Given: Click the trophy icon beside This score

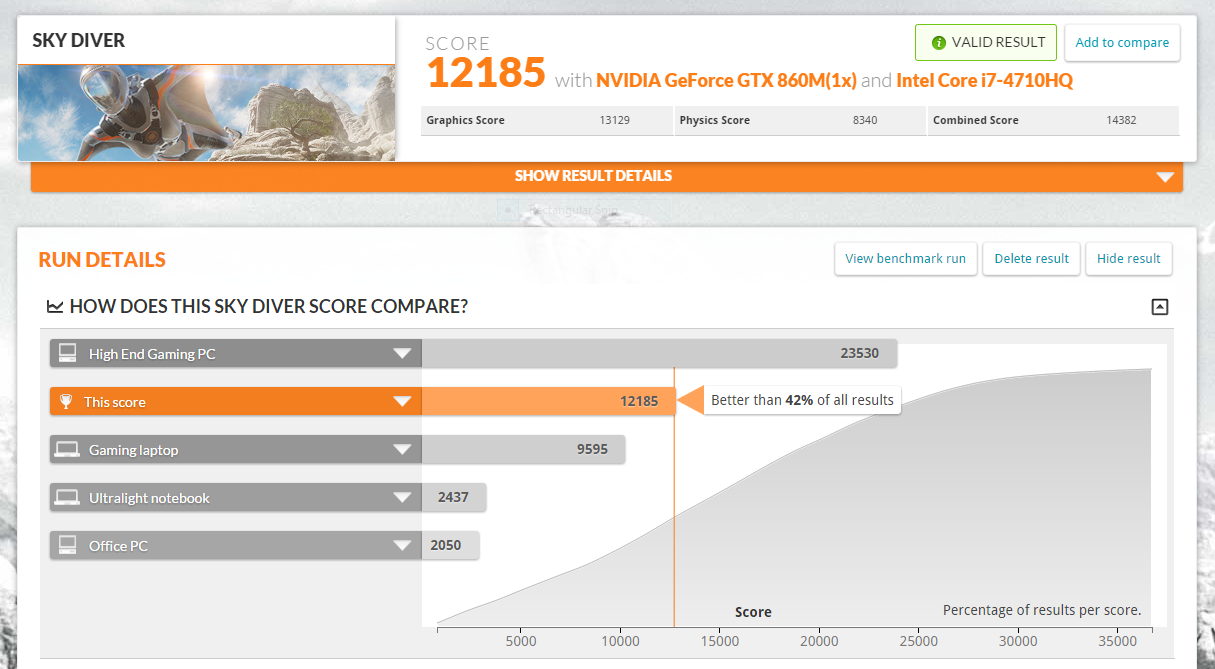Looking at the screenshot, I should click(66, 401).
